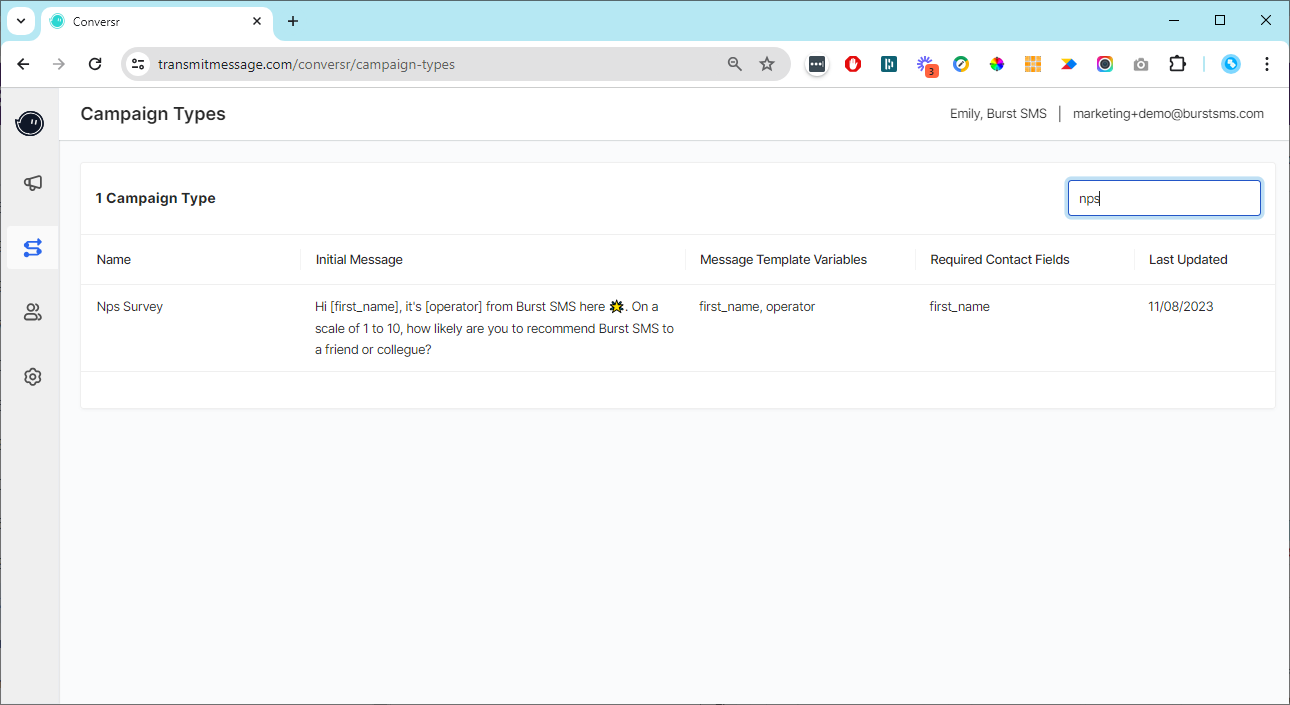The width and height of the screenshot is (1290, 705).
Task: Open the camera screenshot extension icon
Action: pos(1141,64)
